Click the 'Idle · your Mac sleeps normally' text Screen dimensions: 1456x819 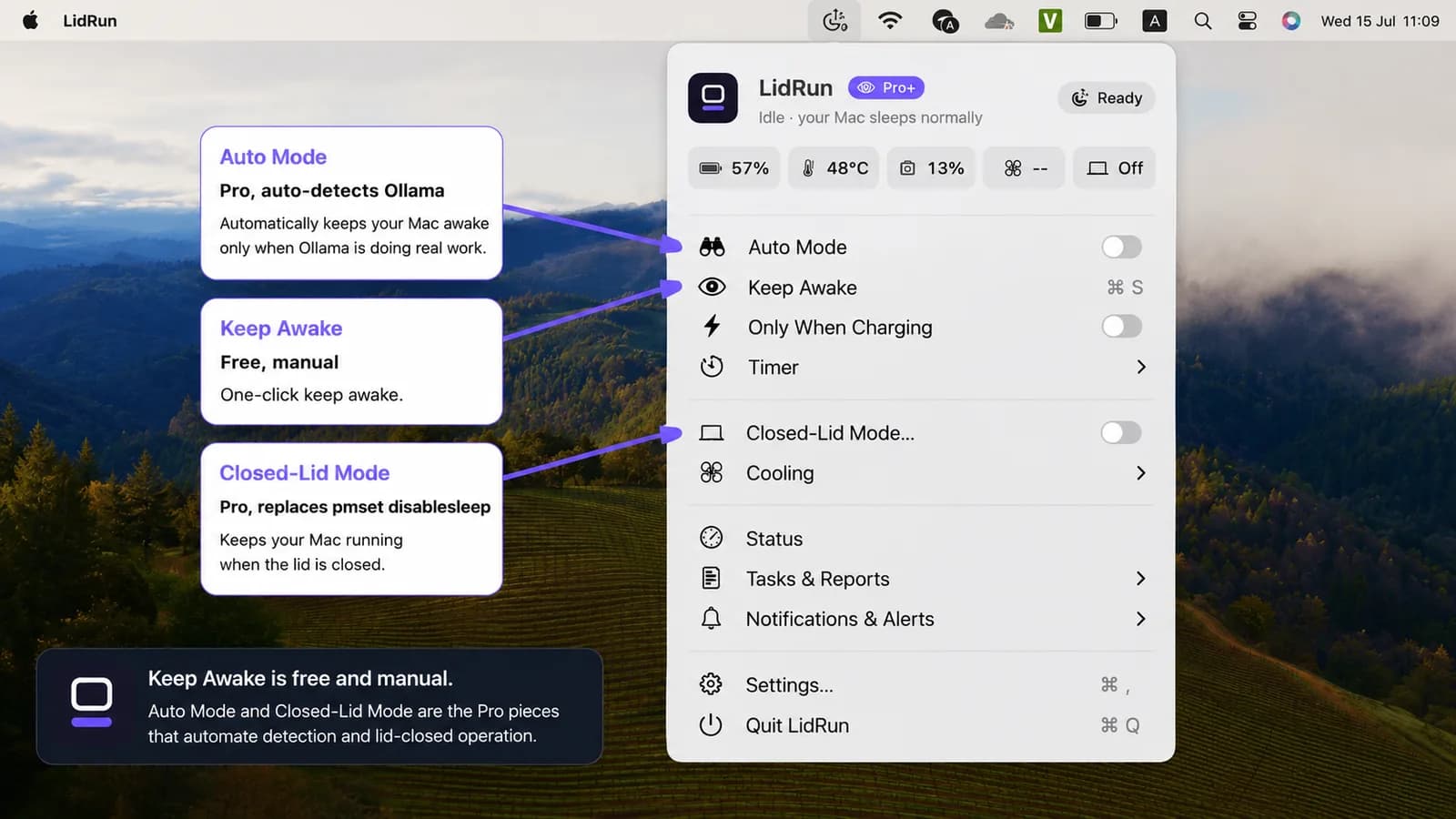870,117
